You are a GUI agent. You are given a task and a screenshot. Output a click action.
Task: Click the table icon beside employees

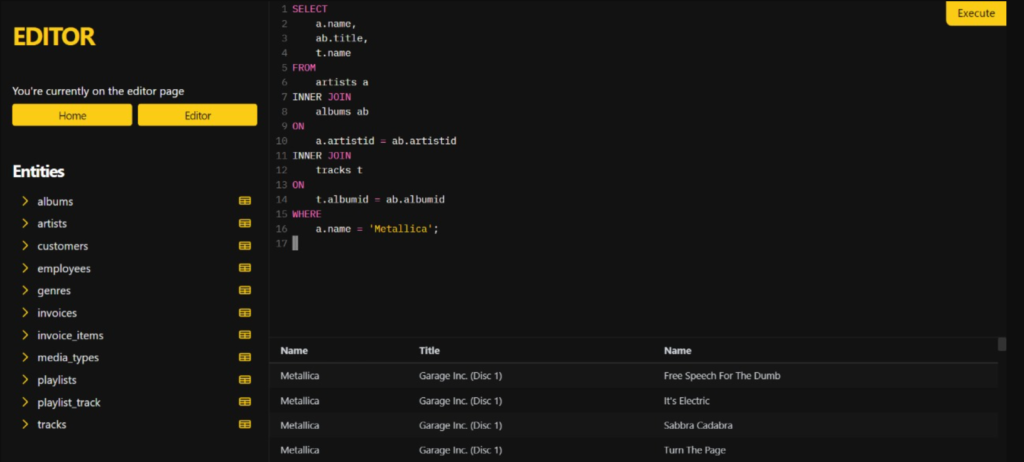pyautogui.click(x=245, y=268)
